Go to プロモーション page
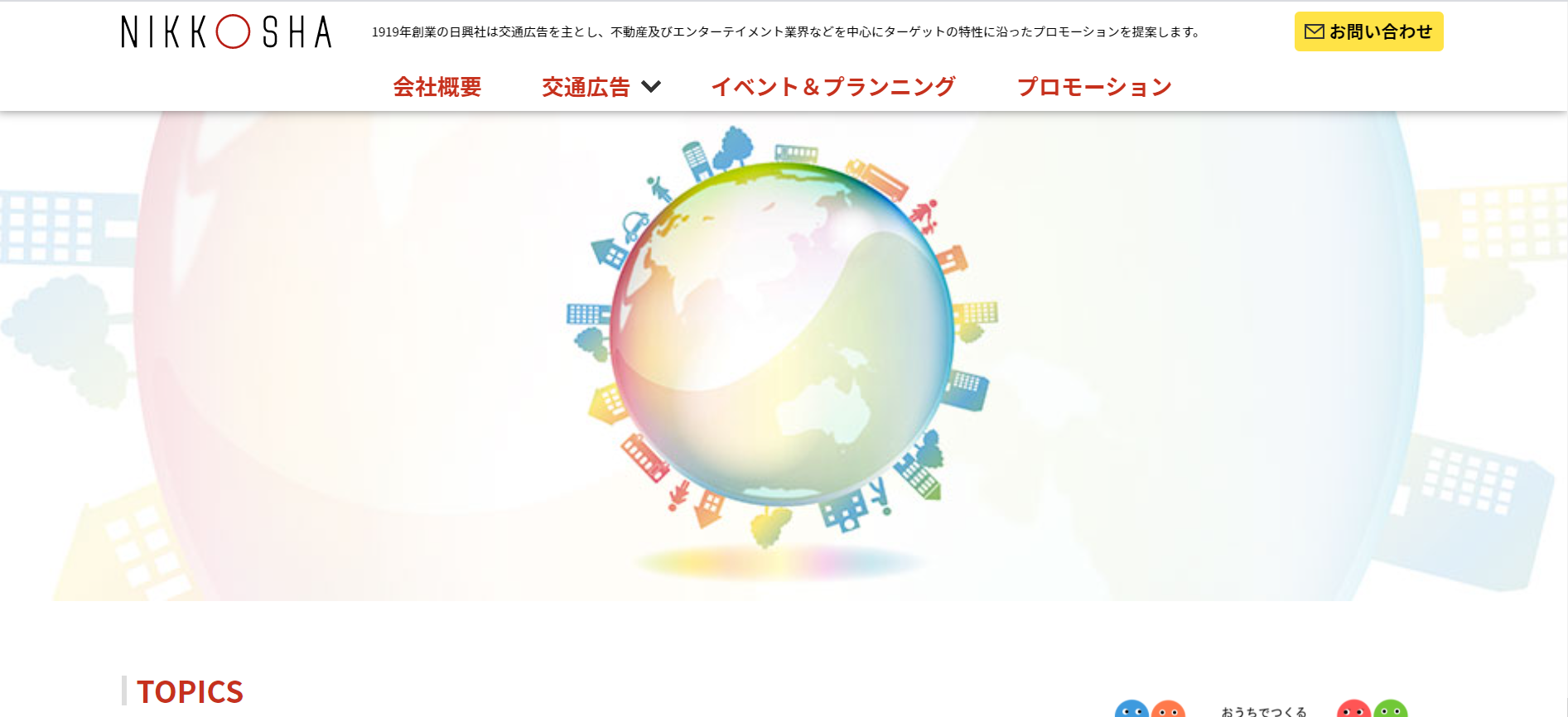The image size is (1568, 717). pos(1094,87)
